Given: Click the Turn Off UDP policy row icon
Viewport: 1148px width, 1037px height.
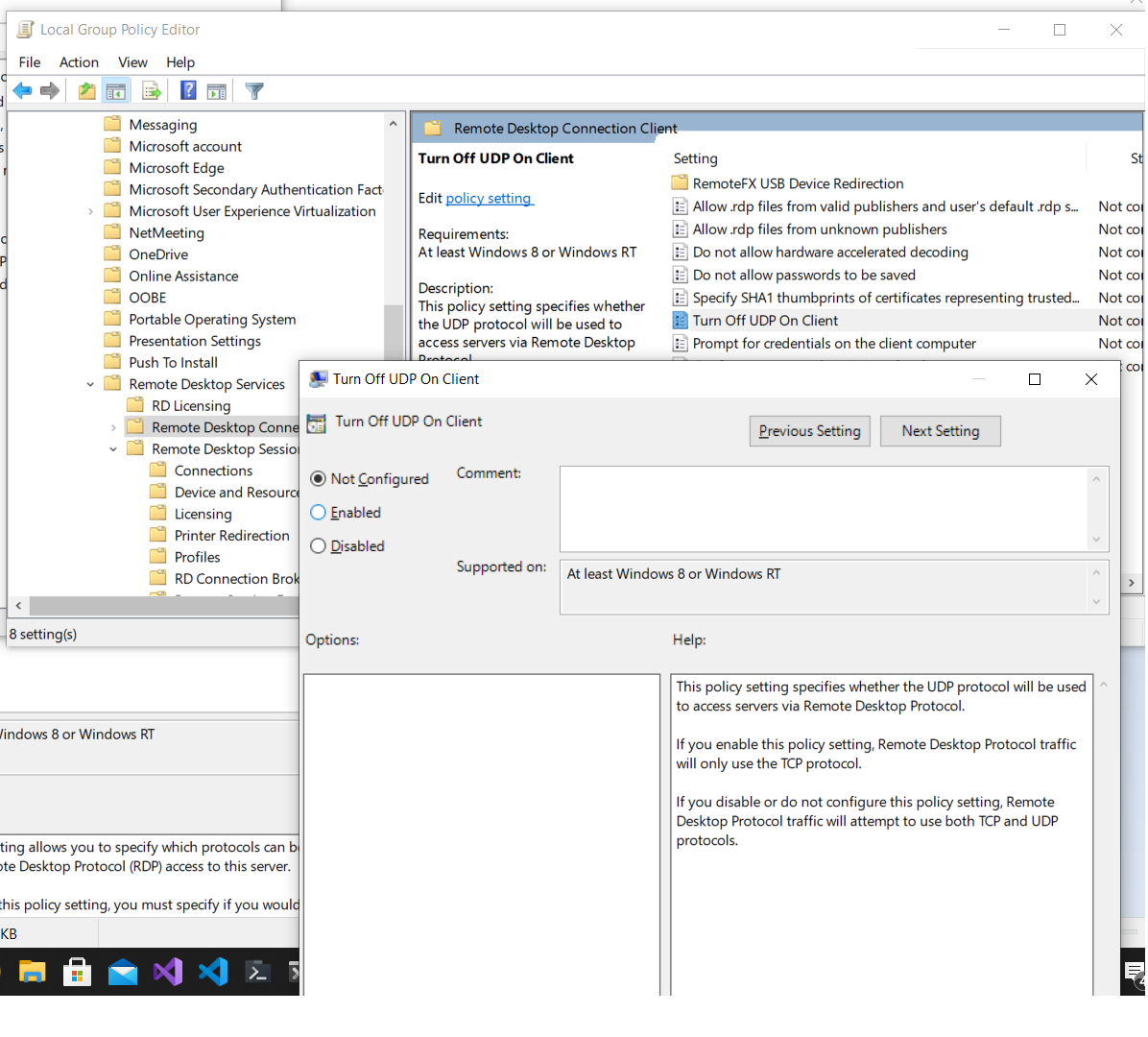Looking at the screenshot, I should pyautogui.click(x=681, y=320).
